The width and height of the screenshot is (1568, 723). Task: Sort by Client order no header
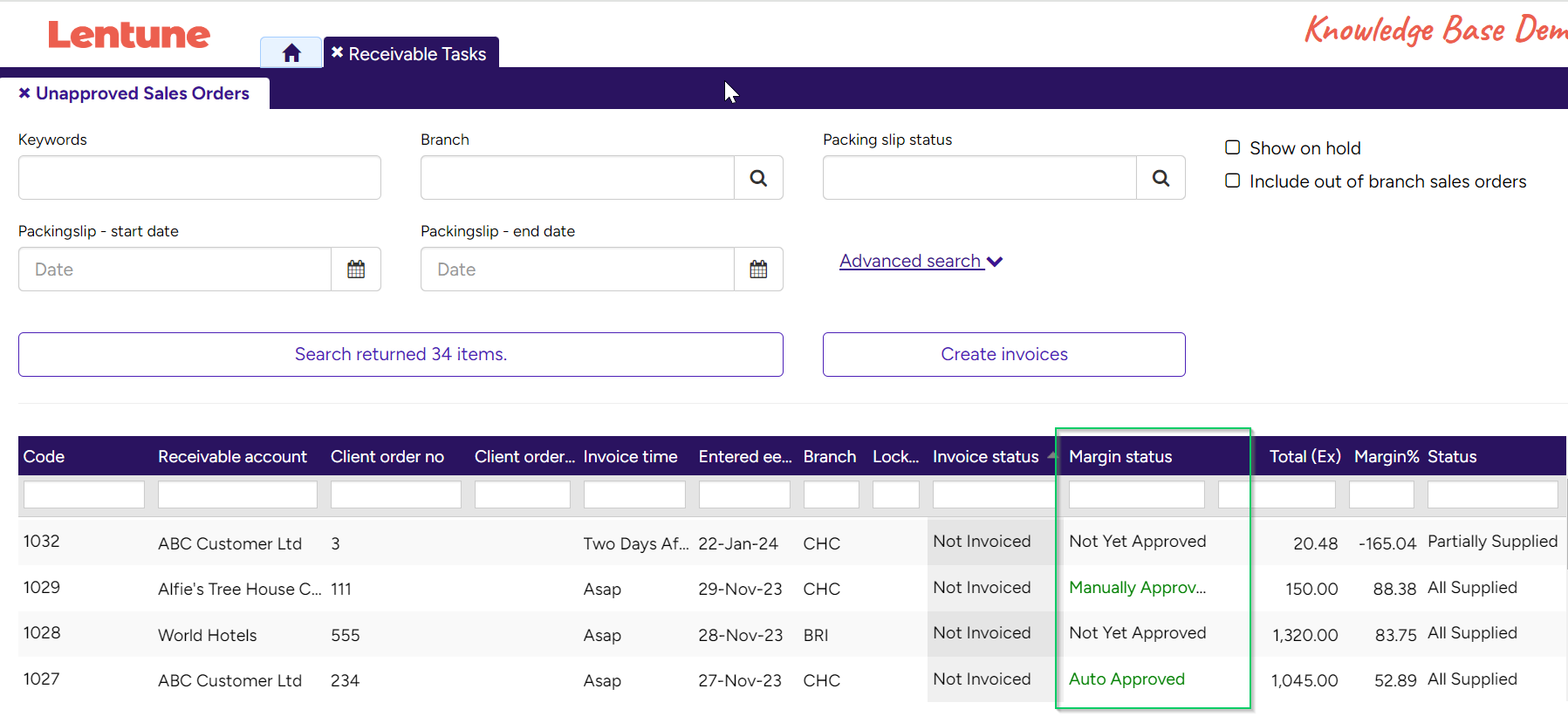coord(387,456)
